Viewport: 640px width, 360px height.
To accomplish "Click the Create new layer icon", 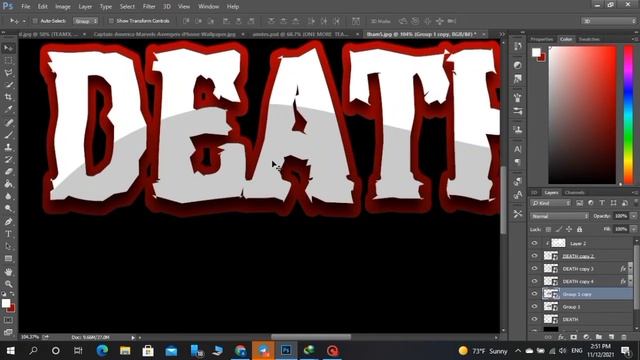I will 611,337.
